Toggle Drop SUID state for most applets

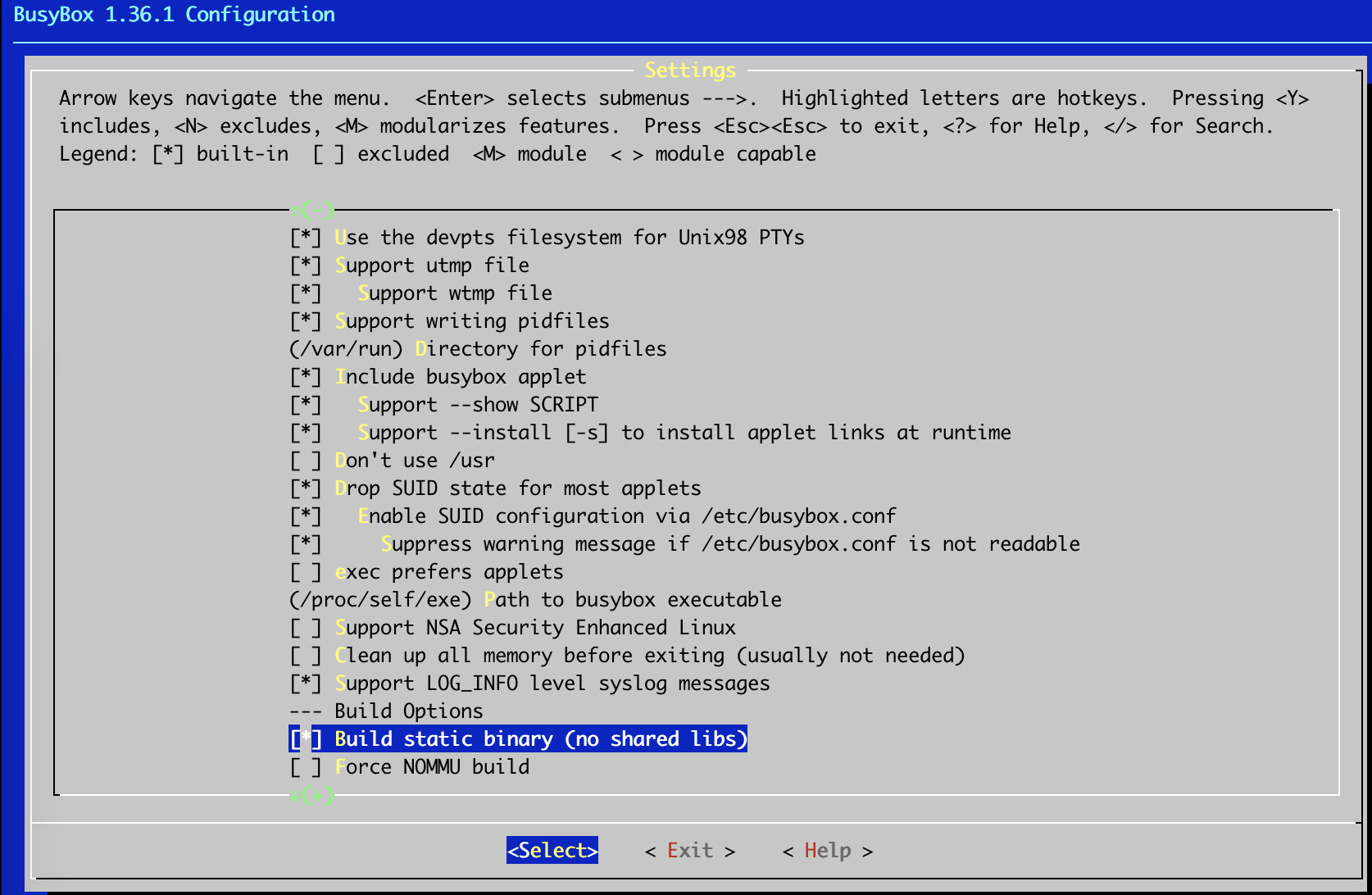point(306,488)
